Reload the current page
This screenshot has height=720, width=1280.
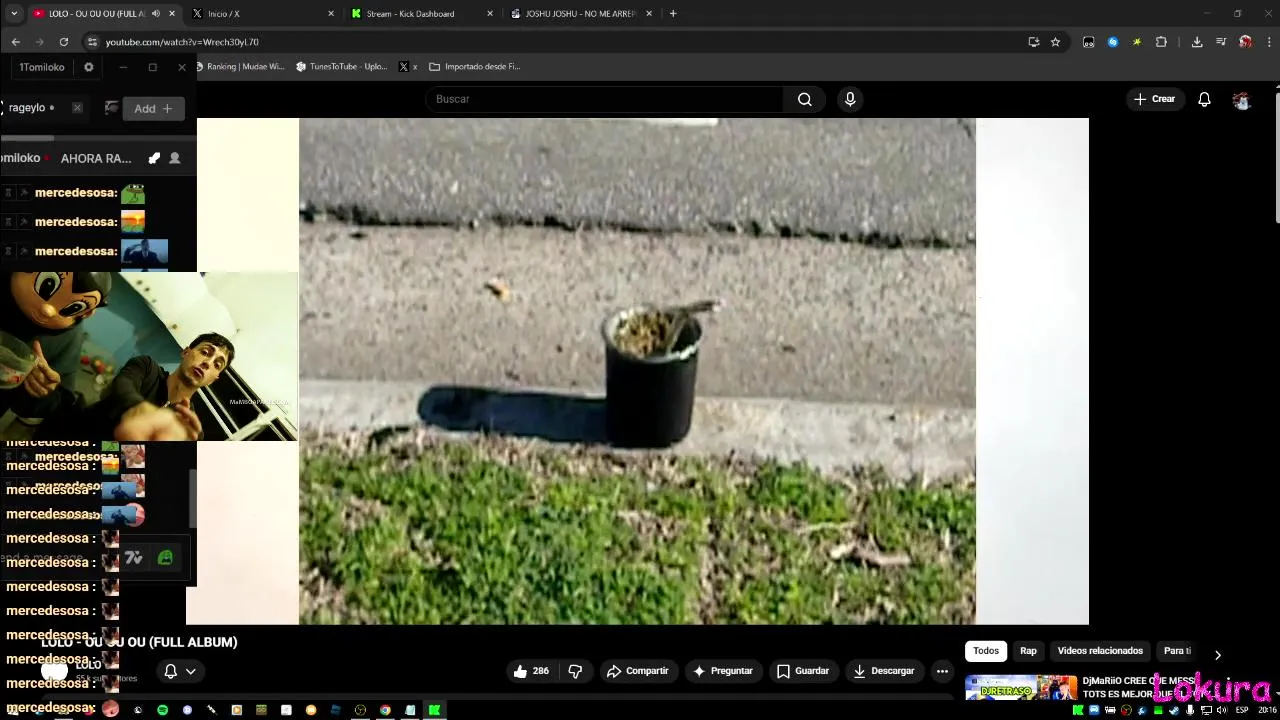63,42
